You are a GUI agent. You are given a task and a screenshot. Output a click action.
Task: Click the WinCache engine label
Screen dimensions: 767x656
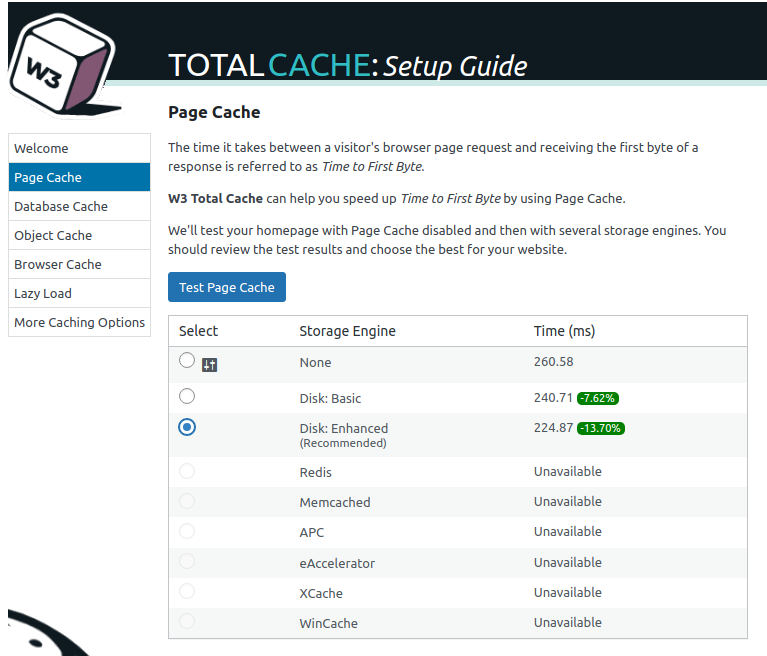tap(328, 623)
